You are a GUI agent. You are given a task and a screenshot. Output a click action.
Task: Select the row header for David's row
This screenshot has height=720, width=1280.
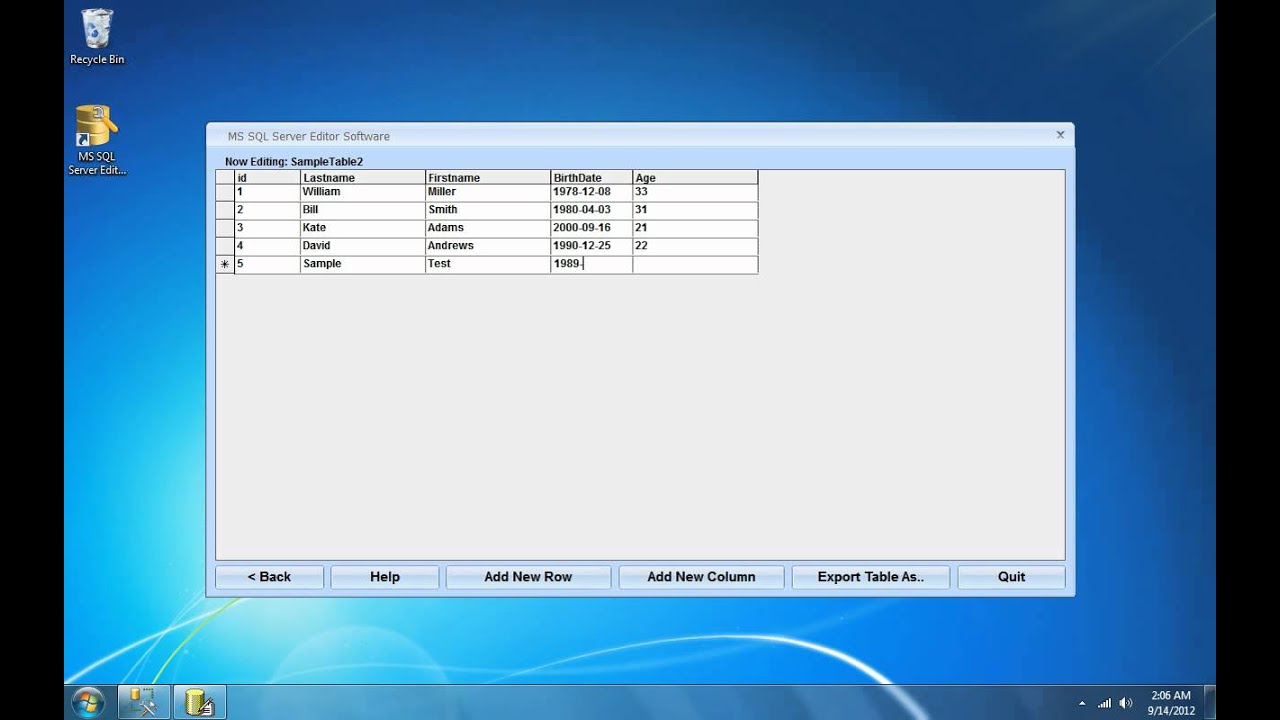(225, 246)
